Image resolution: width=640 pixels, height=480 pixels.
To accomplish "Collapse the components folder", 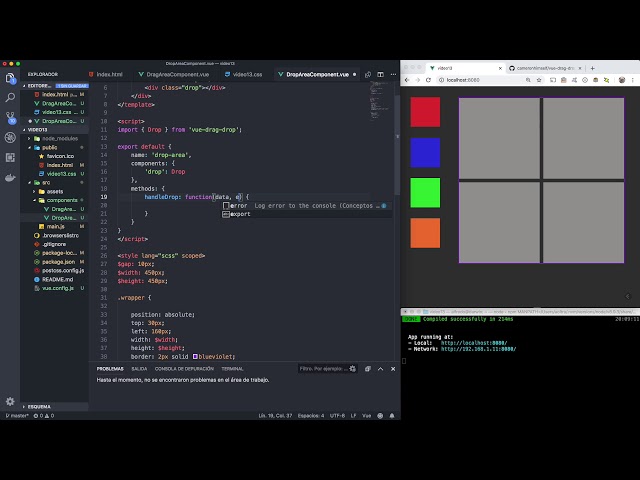I will [34, 200].
